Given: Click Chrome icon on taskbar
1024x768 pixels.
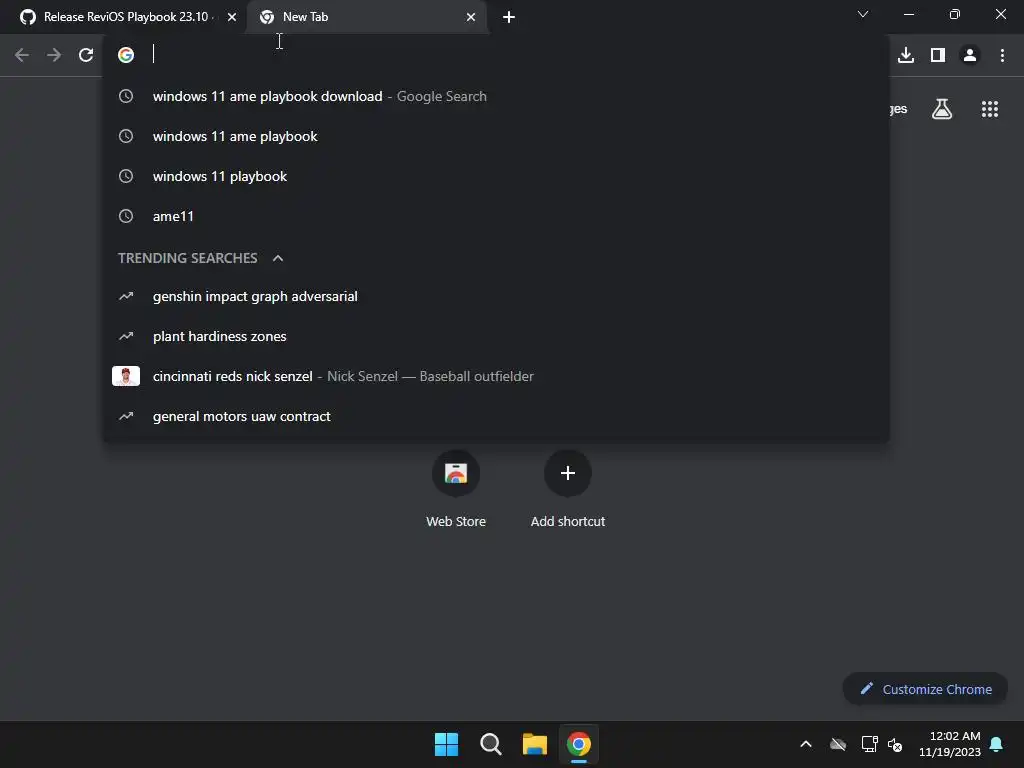Looking at the screenshot, I should coord(579,744).
